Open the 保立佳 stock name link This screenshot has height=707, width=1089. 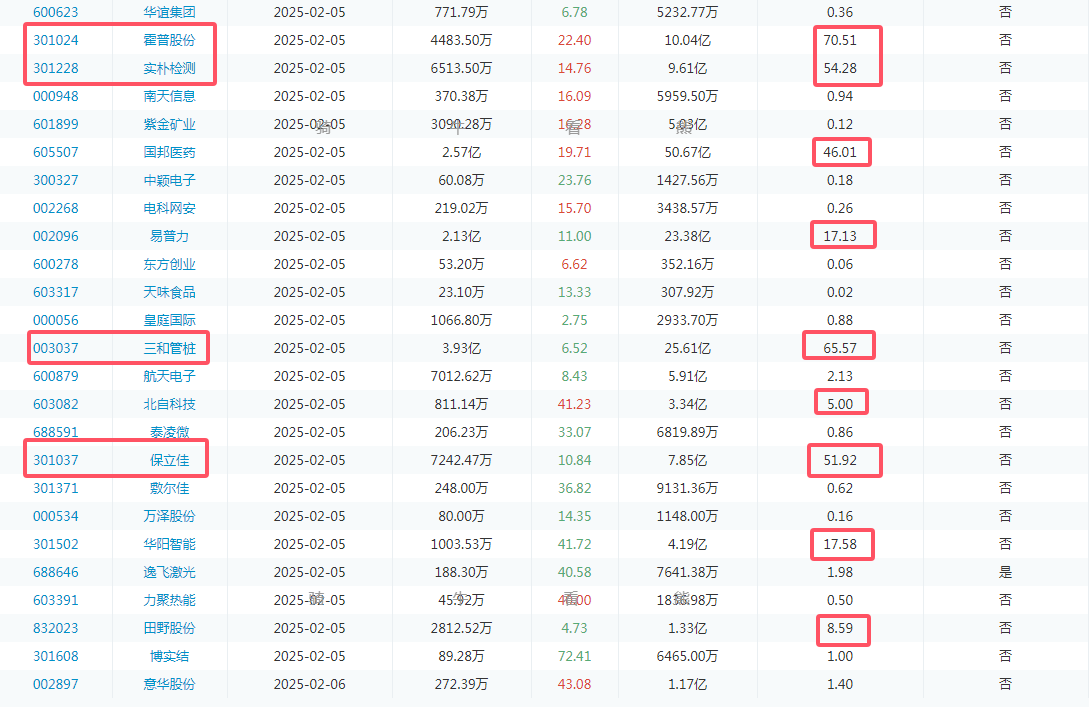pyautogui.click(x=169, y=460)
